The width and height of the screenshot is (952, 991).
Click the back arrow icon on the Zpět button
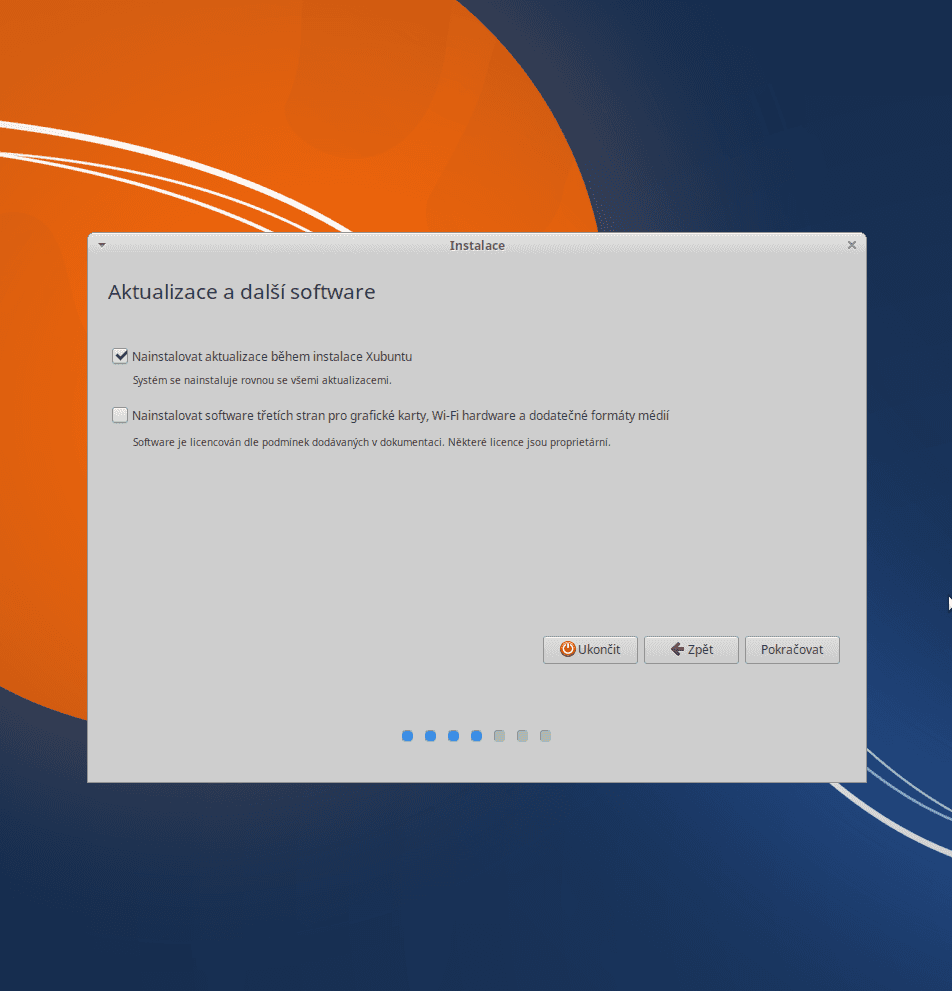677,649
